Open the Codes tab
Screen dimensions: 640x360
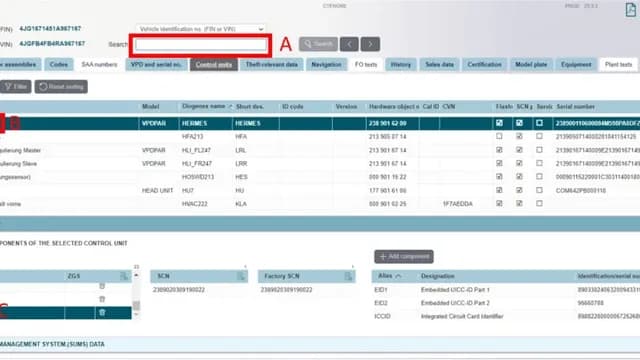tap(59, 64)
